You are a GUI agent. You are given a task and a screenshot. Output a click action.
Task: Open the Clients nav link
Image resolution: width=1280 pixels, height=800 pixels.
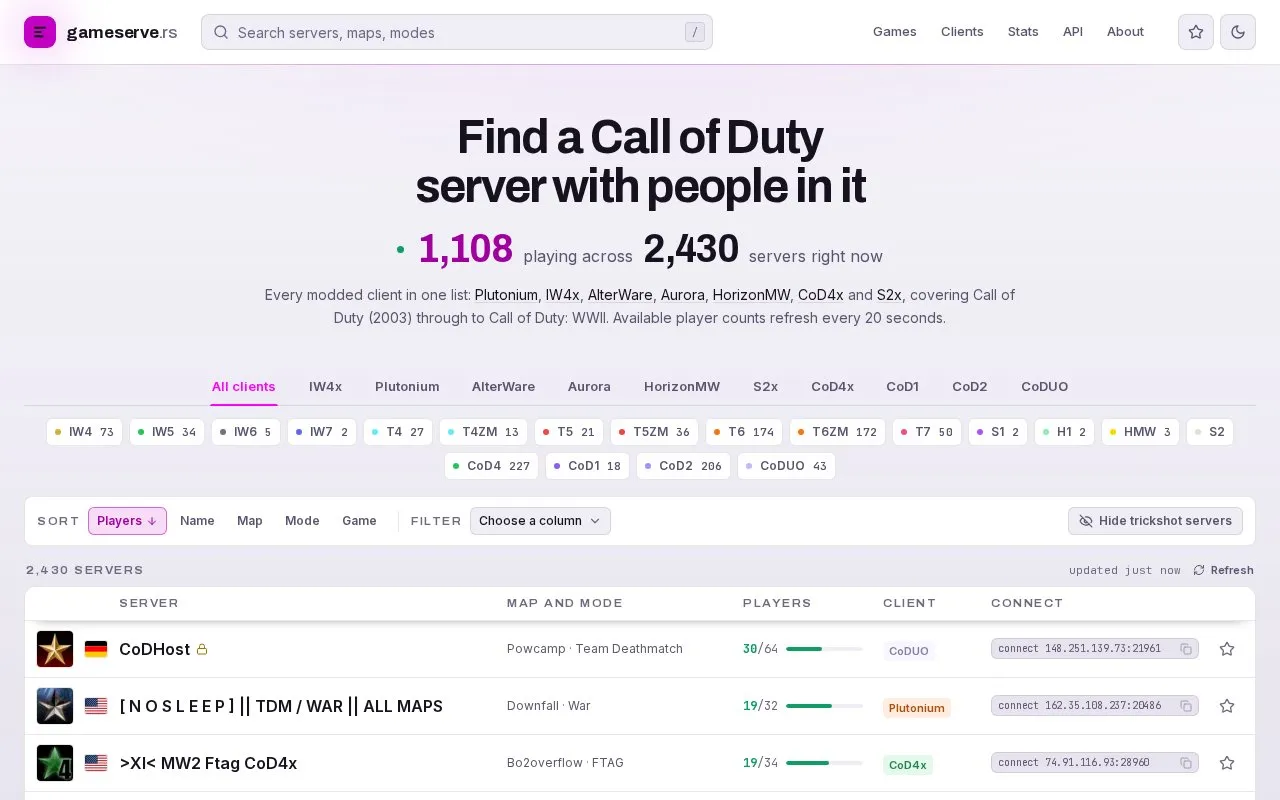point(962,32)
